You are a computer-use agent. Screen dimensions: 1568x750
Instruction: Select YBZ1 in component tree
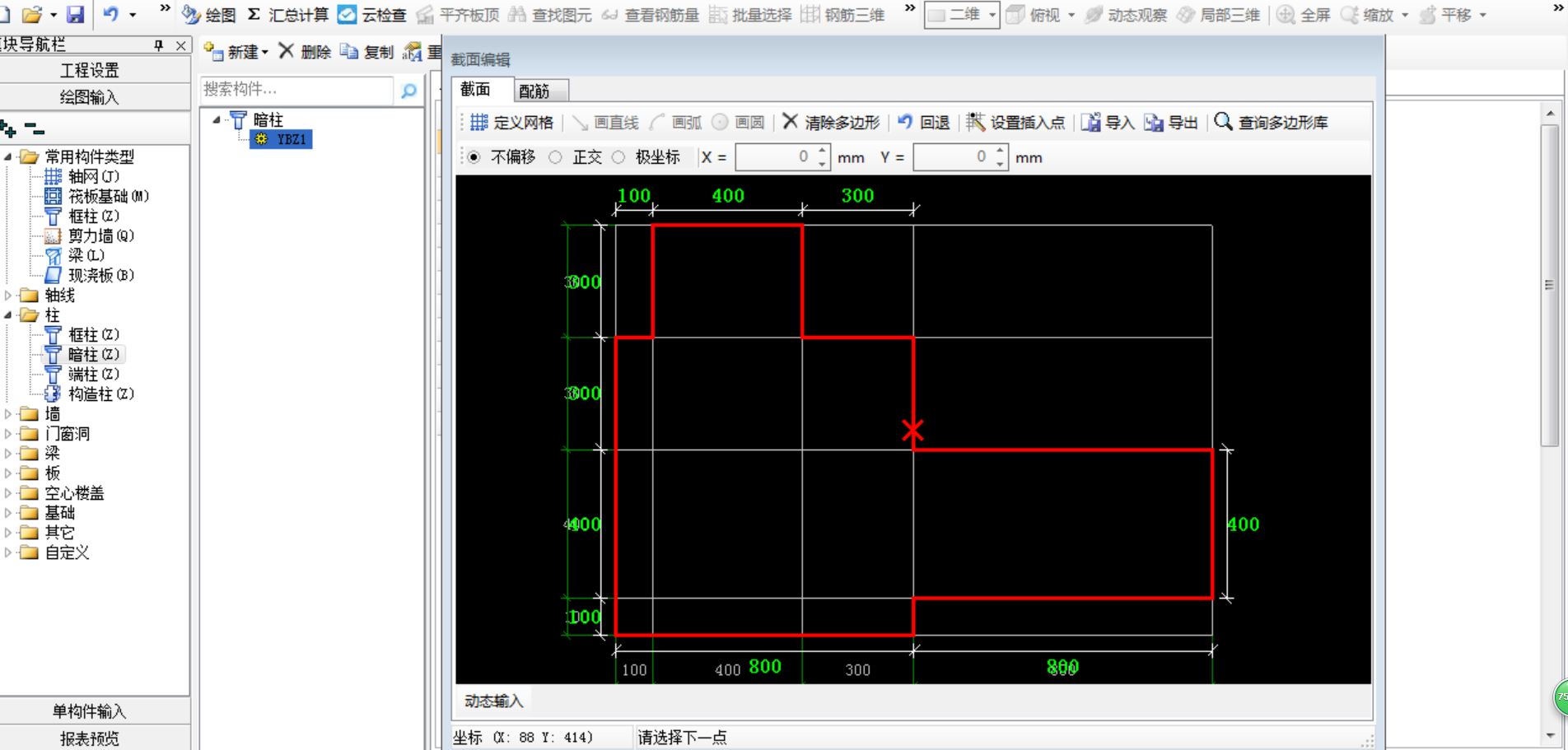pyautogui.click(x=282, y=139)
